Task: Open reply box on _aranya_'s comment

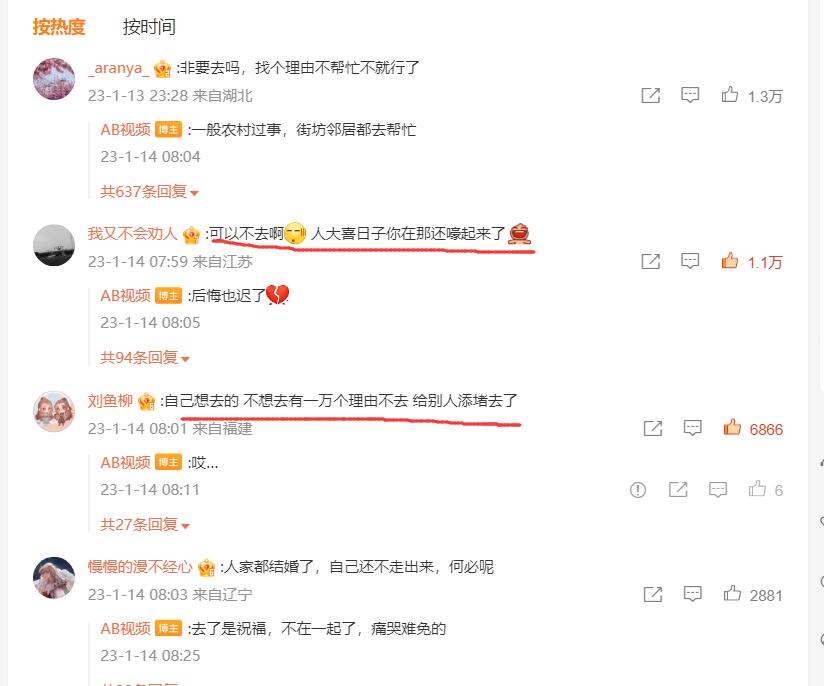Action: click(690, 95)
